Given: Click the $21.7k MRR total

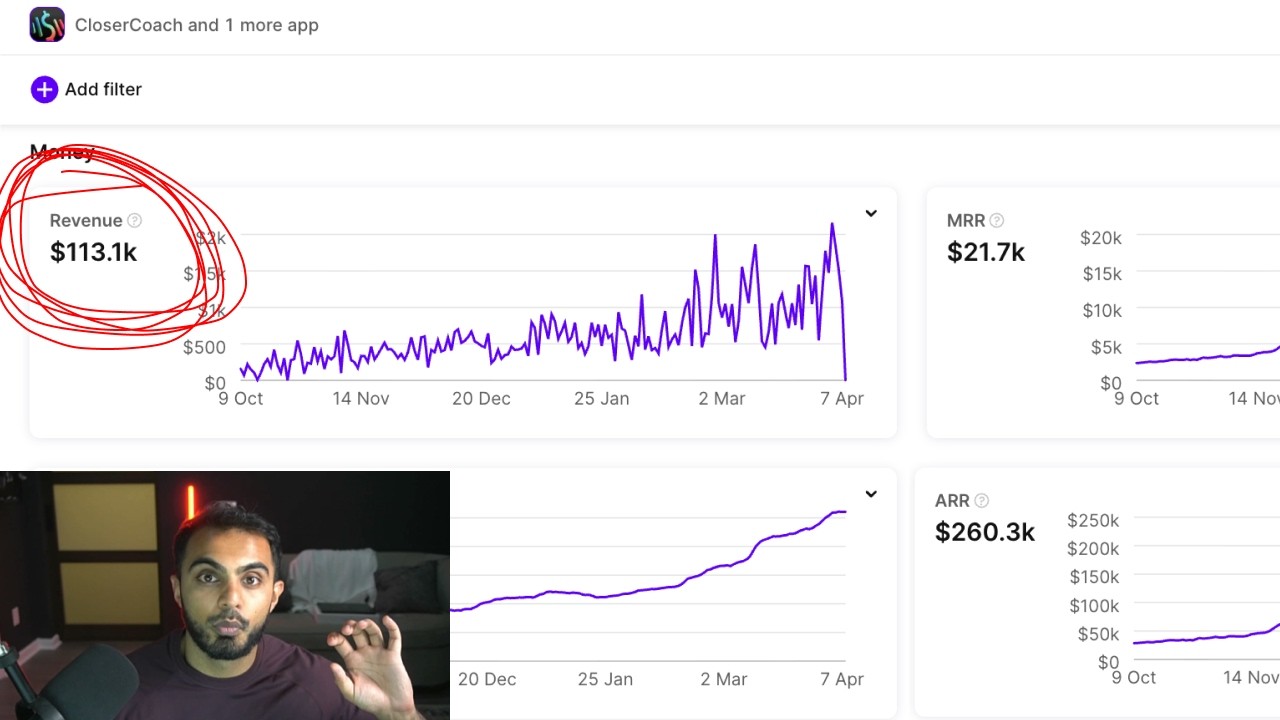Looking at the screenshot, I should pos(985,252).
